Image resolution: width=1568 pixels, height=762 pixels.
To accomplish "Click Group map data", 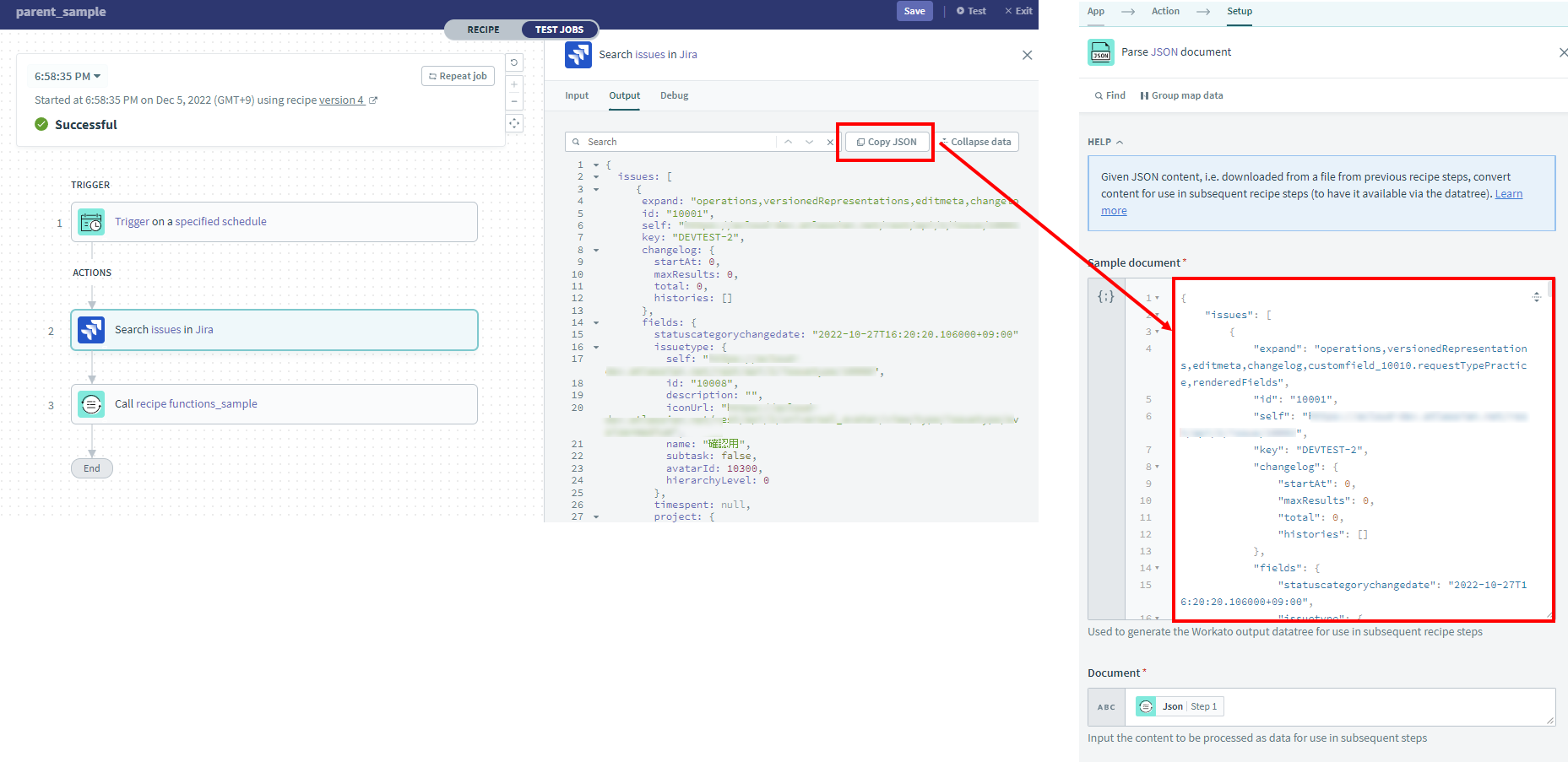I will pyautogui.click(x=1181, y=95).
